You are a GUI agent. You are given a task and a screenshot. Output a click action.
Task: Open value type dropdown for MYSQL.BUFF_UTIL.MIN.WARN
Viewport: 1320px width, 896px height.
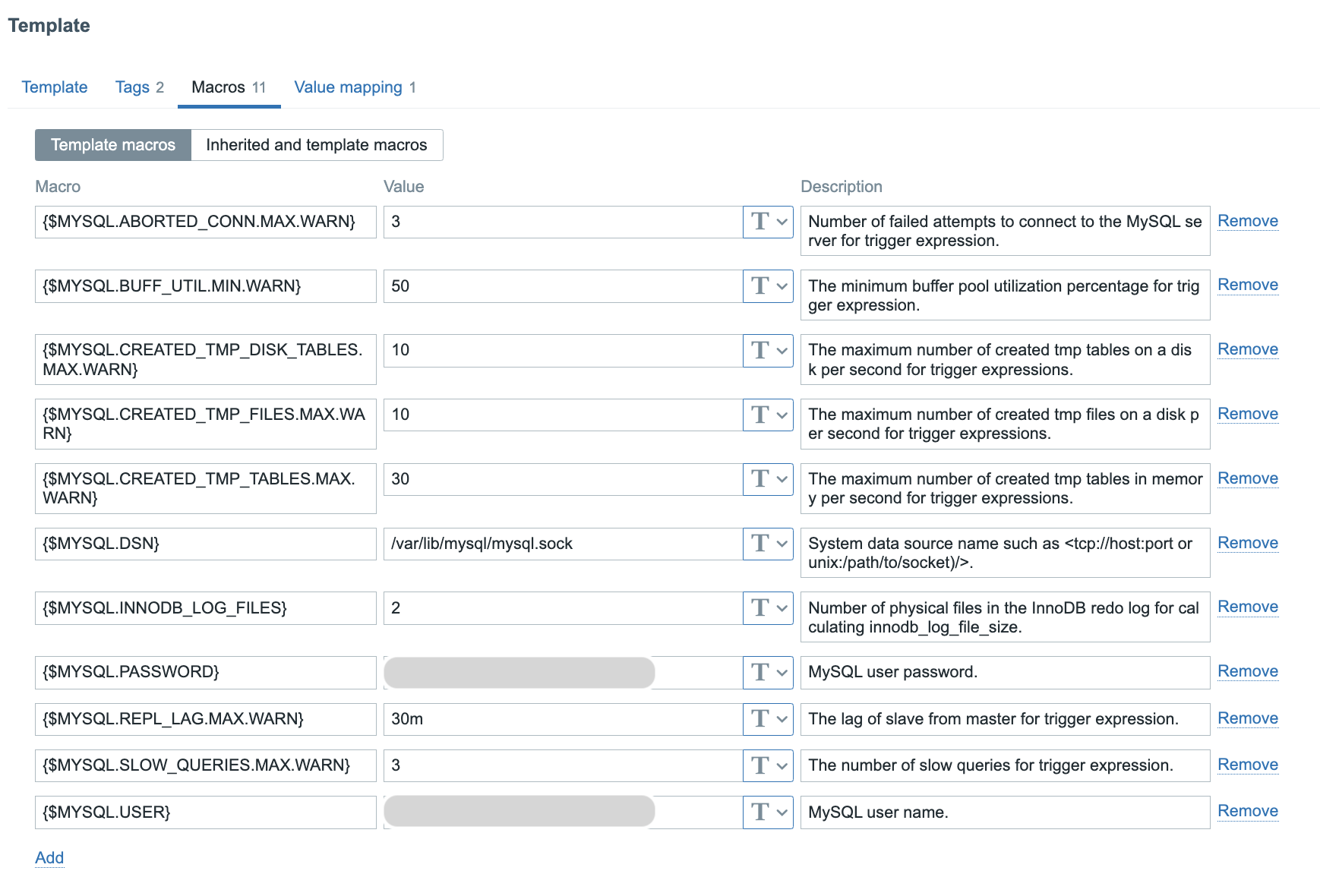pyautogui.click(x=768, y=286)
